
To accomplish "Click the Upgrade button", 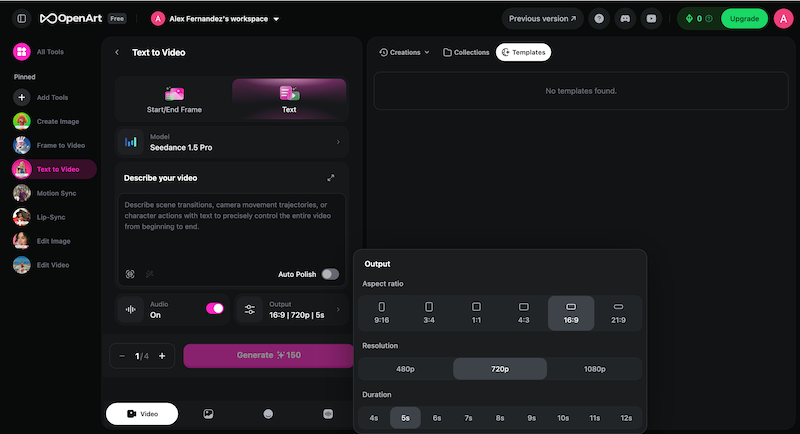I will tap(744, 18).
